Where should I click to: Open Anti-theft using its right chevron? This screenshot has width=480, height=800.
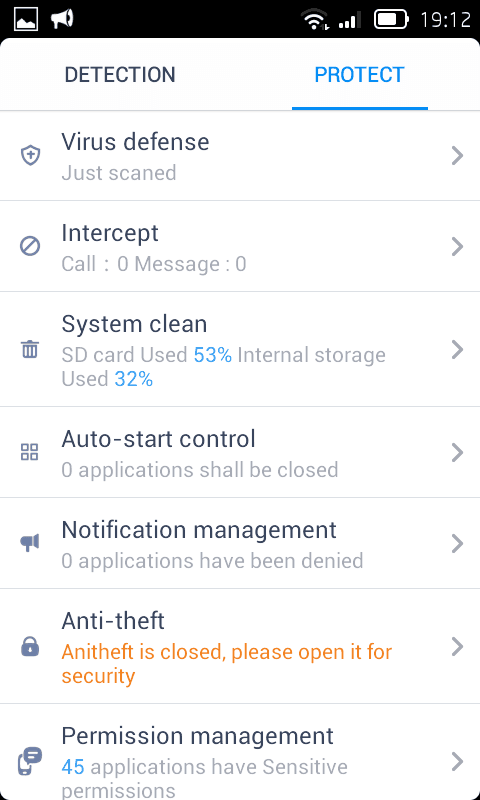point(458,646)
